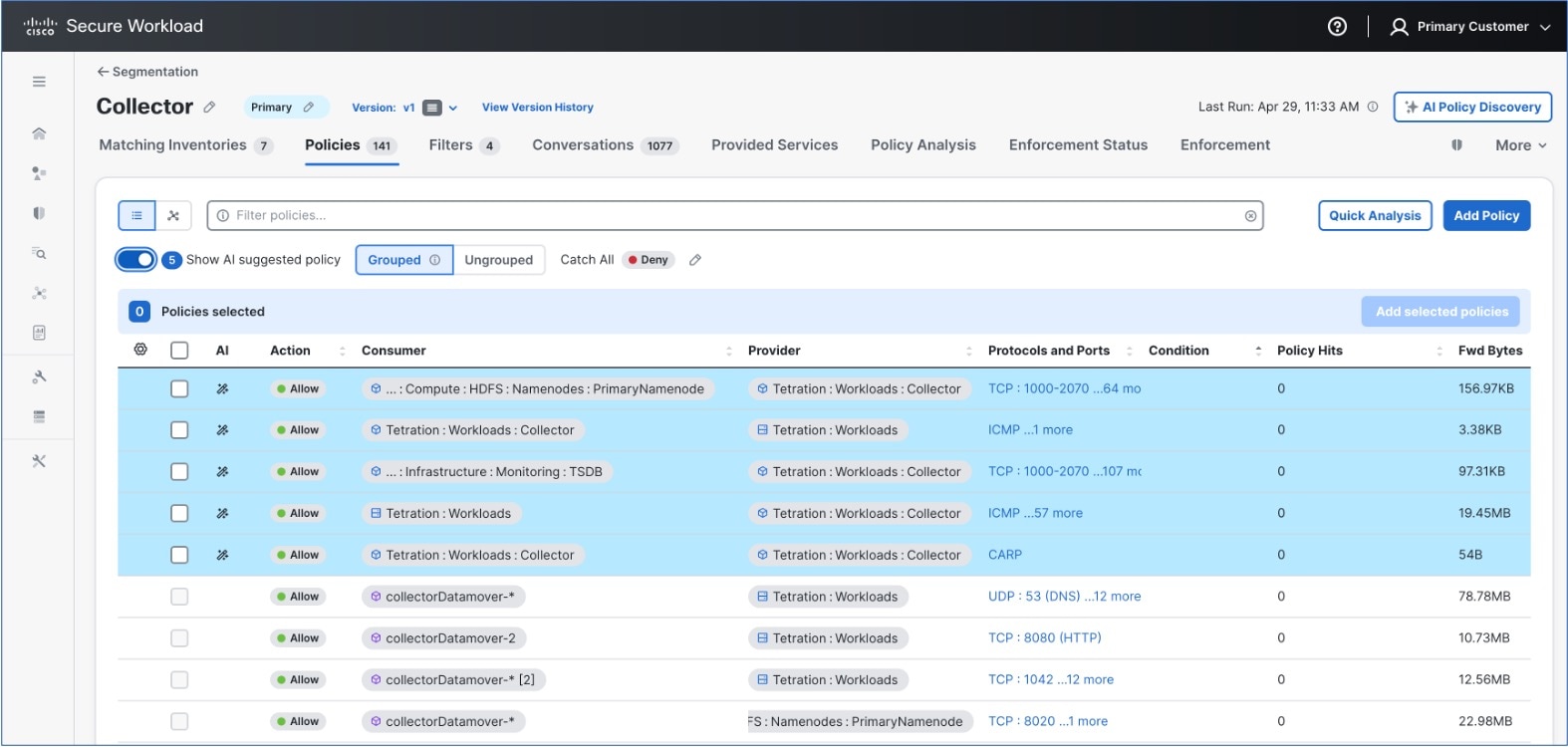Screen dimensions: 1568x747
Task: Click the Add Policy button
Action: pyautogui.click(x=1485, y=216)
